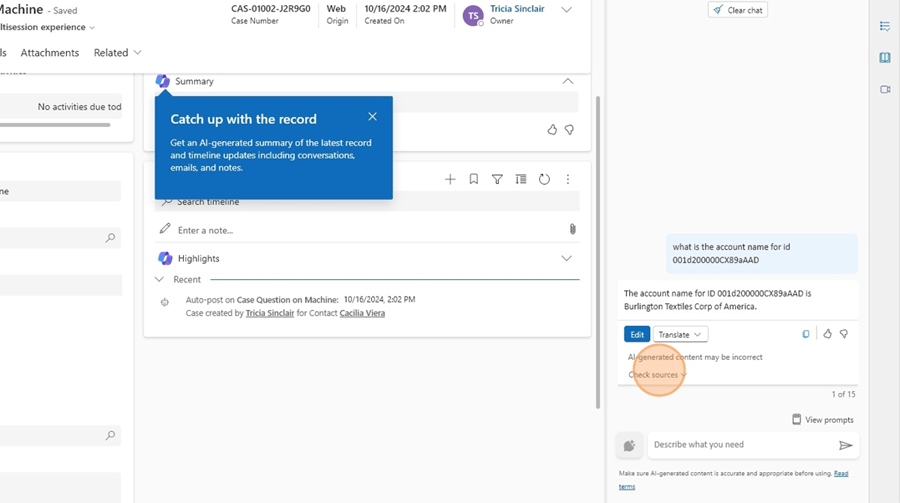Copy the Copilot response with copy icon
This screenshot has width=900, height=503.
(x=806, y=334)
